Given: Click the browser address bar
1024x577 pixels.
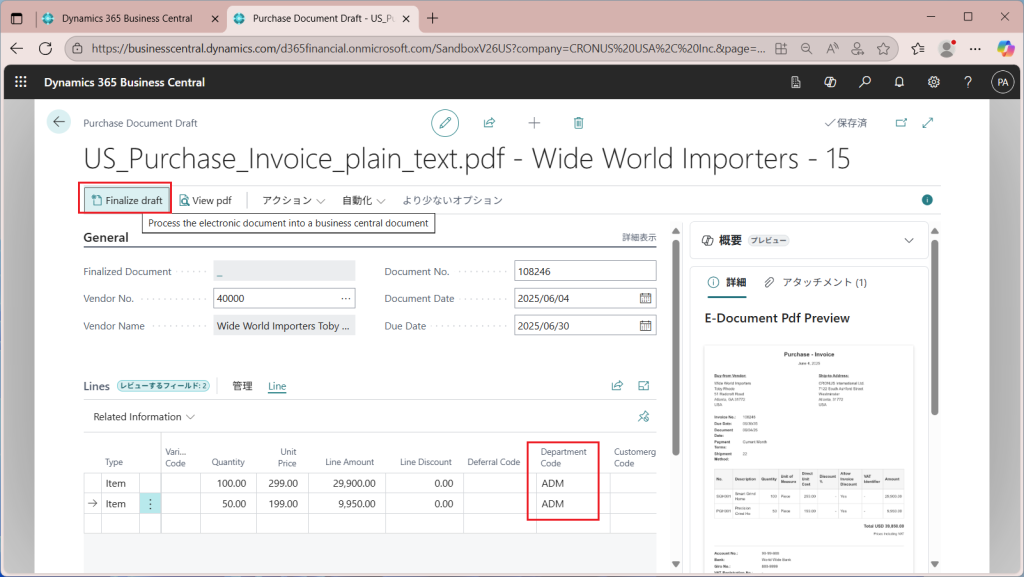Looking at the screenshot, I should tap(428, 48).
